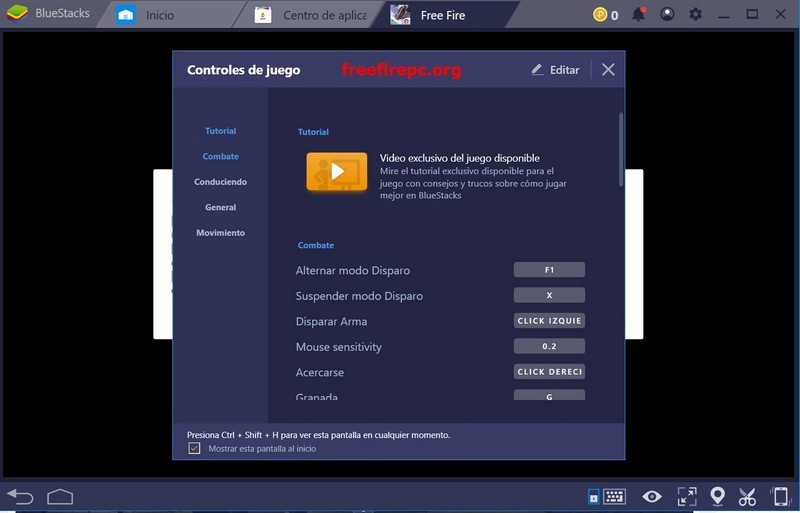Viewport: 800px width, 513px height.
Task: Click the Suspender modo Disparo label
Action: [x=359, y=296]
